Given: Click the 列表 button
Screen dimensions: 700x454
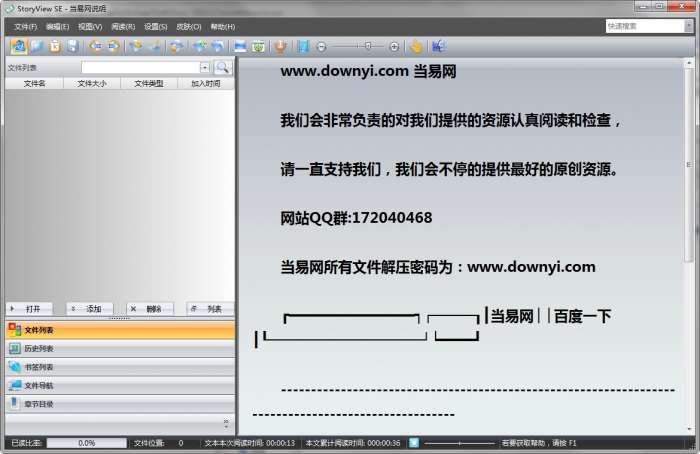Looking at the screenshot, I should [210, 308].
